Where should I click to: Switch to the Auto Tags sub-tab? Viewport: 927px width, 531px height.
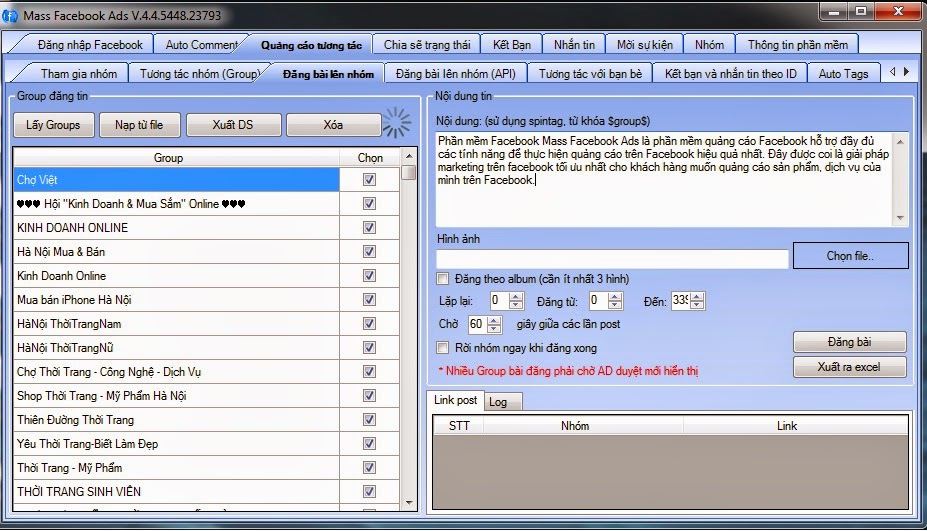click(843, 74)
